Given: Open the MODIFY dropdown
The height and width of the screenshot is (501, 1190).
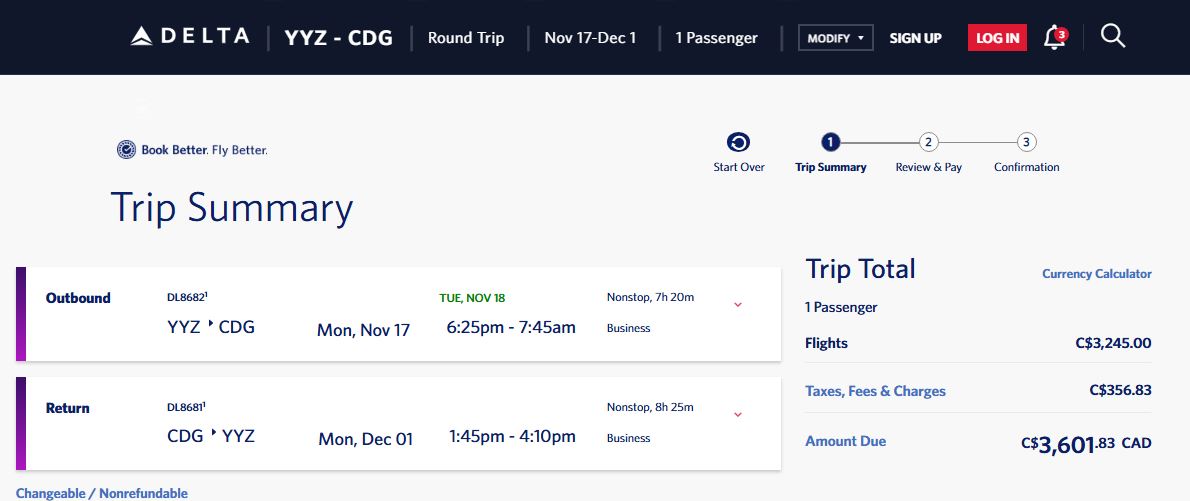Looking at the screenshot, I should pyautogui.click(x=836, y=37).
